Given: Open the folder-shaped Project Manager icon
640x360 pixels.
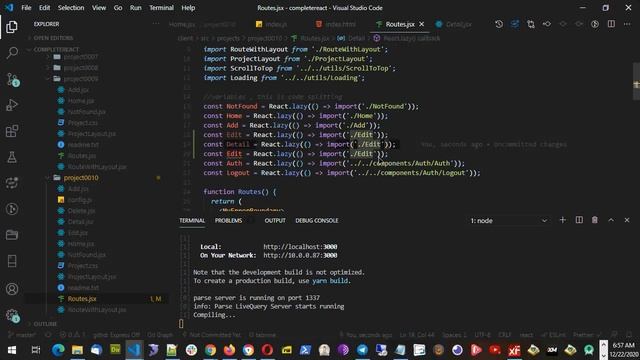Looking at the screenshot, I should click(x=12, y=235).
